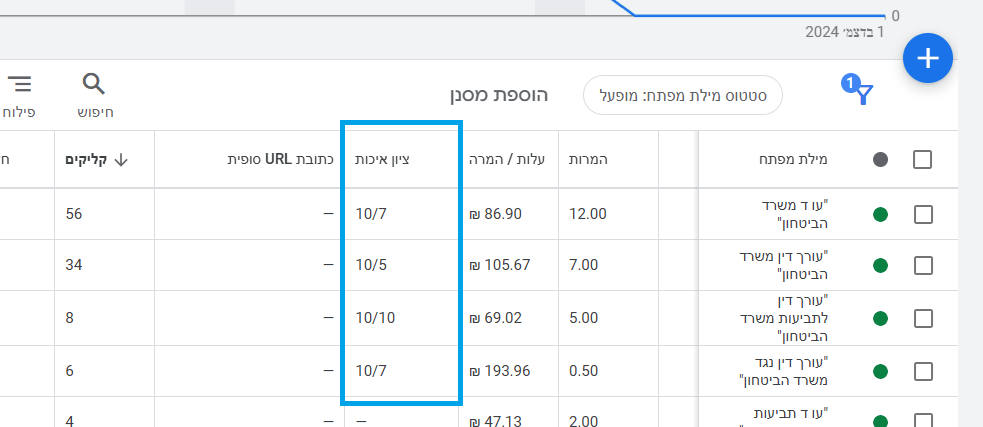The width and height of the screenshot is (983, 427).
Task: Click clicks value 56
Action: (74, 214)
